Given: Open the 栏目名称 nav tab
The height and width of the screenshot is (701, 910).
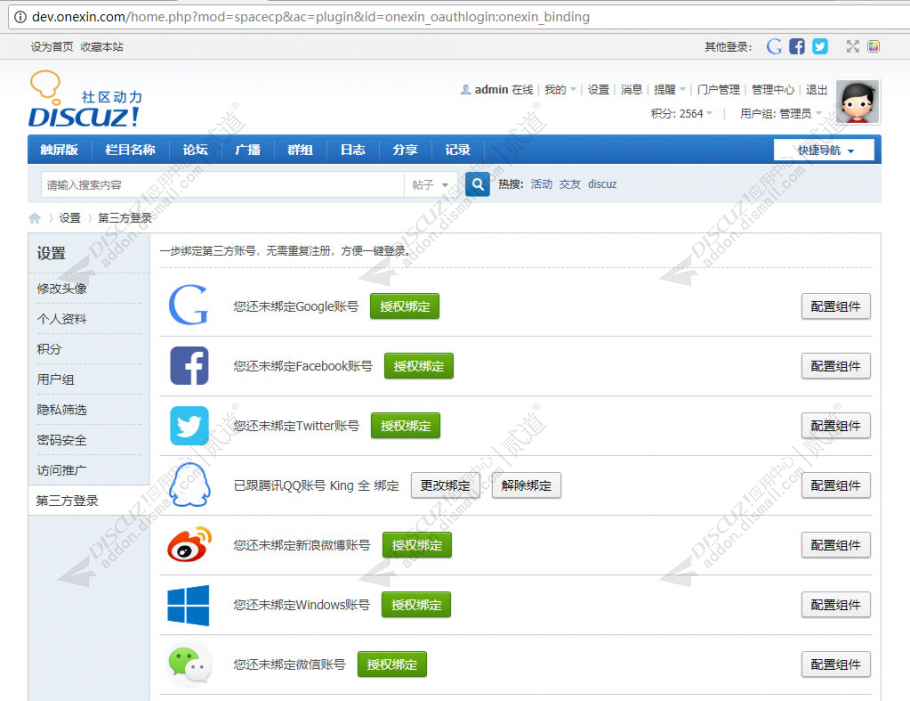Looking at the screenshot, I should [130, 150].
